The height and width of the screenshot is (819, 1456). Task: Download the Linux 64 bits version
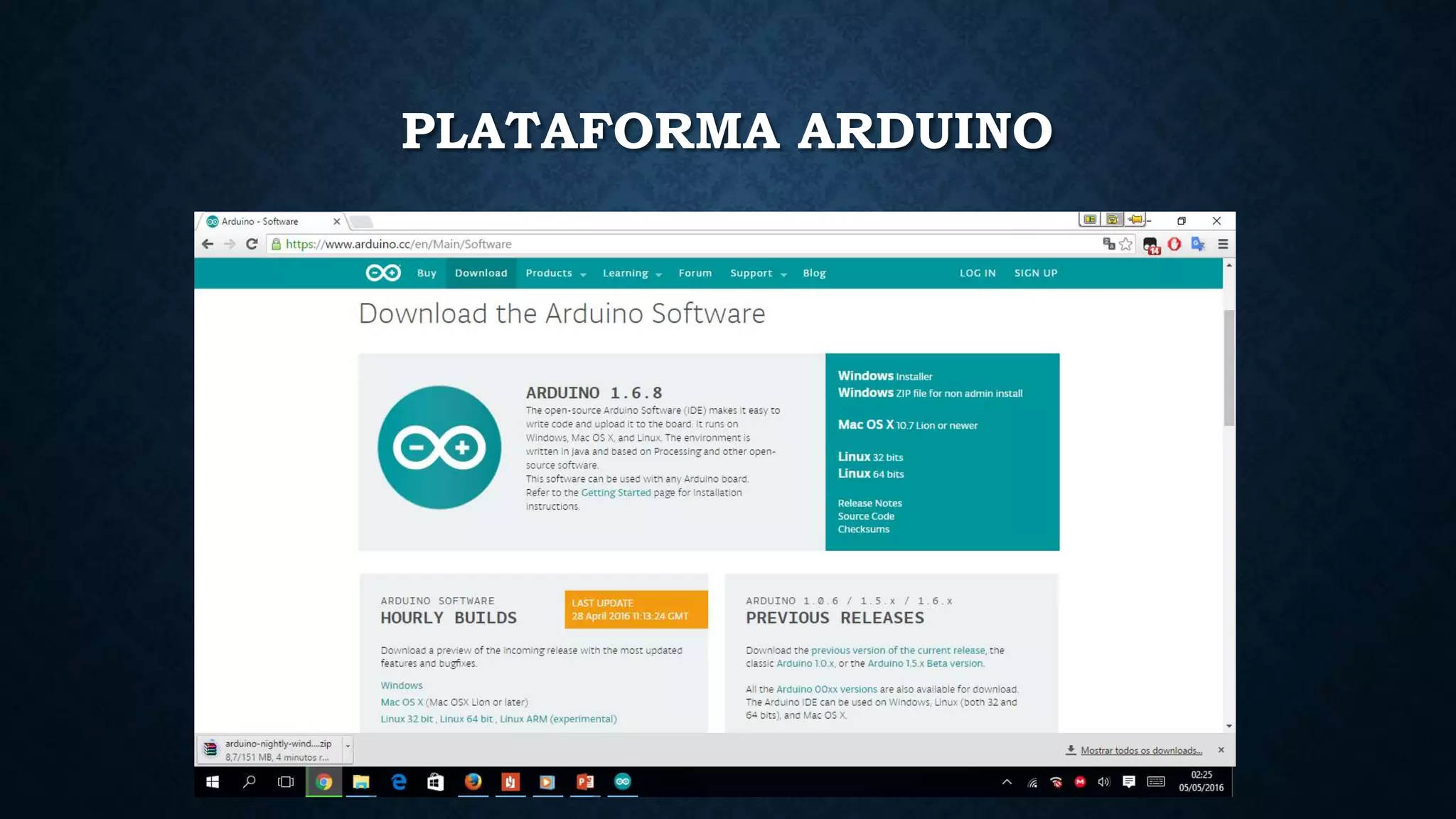(x=870, y=473)
